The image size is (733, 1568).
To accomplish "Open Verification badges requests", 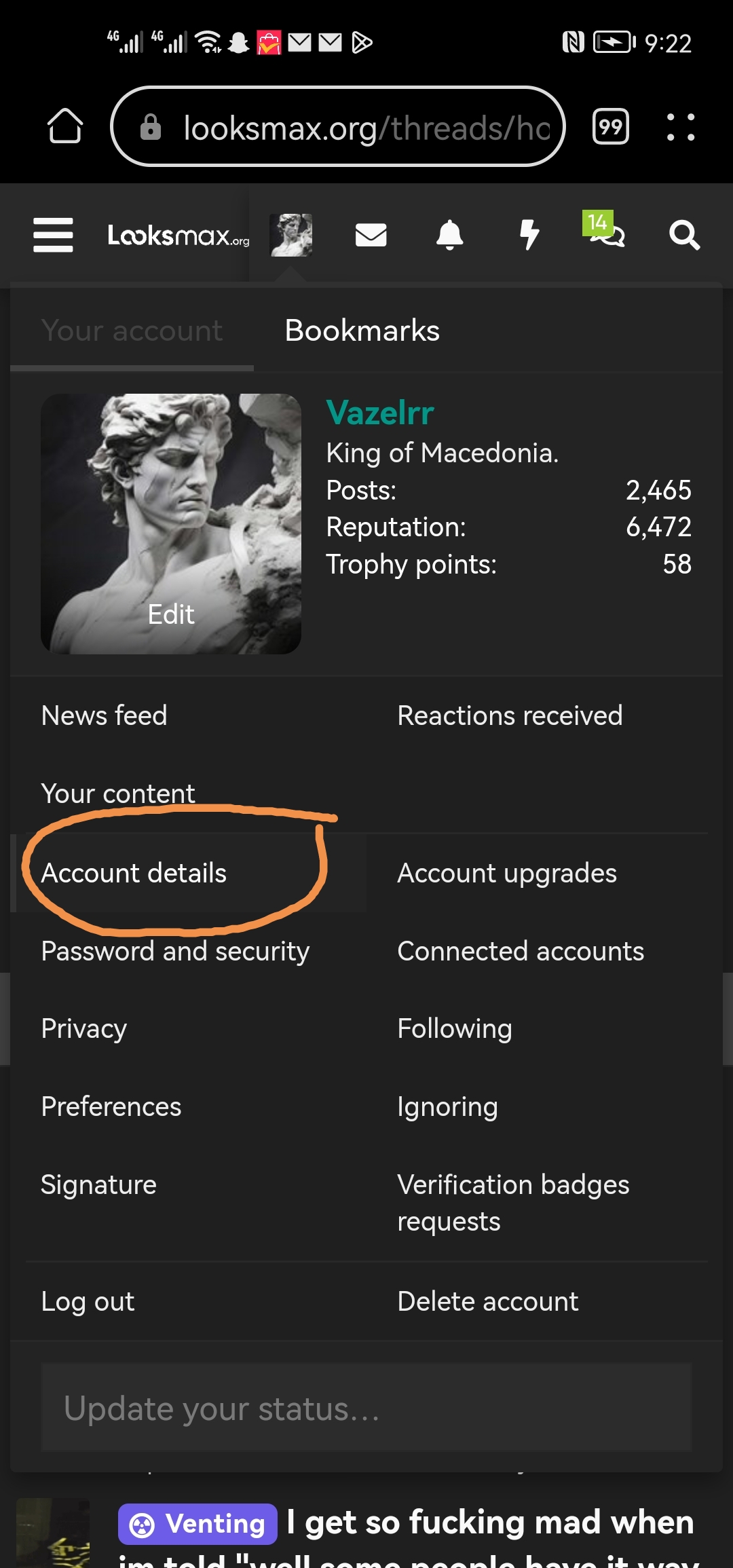I will (x=514, y=1202).
